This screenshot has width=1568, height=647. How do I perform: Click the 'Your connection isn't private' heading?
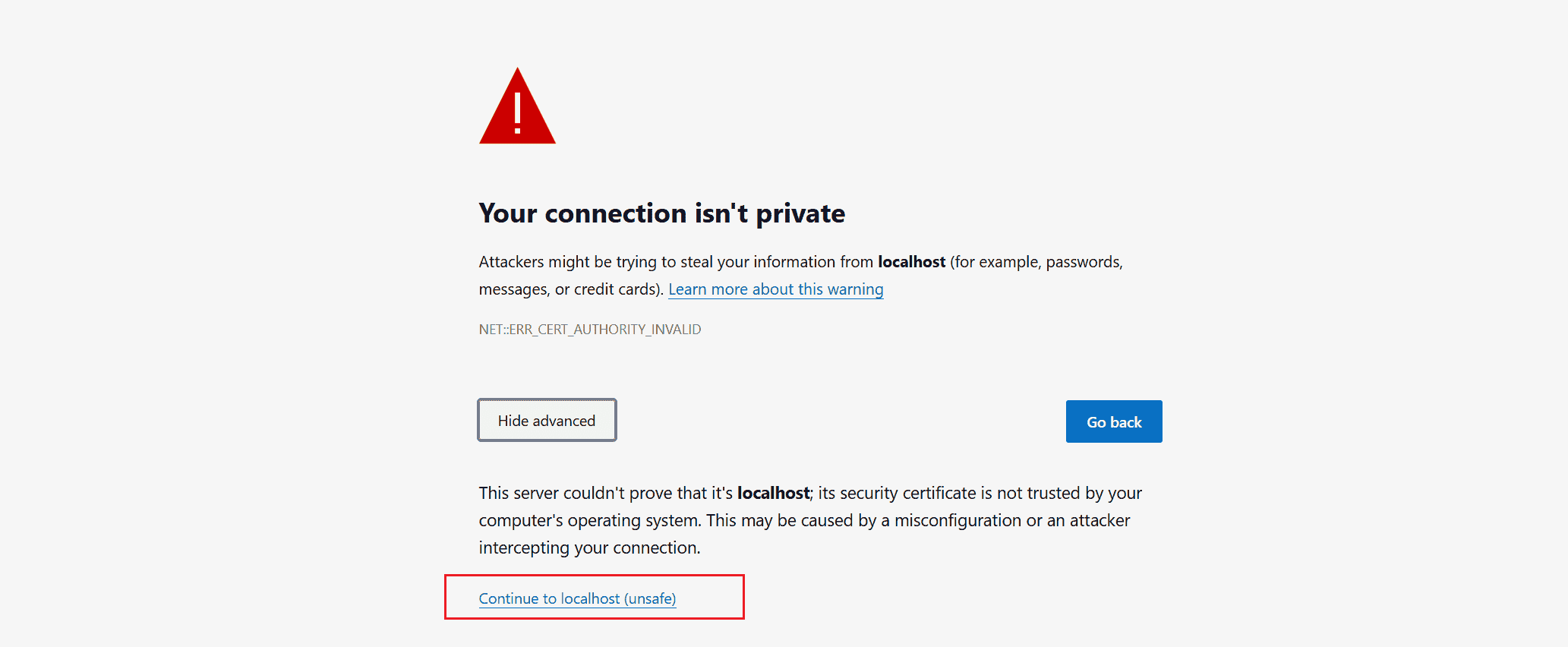coord(662,213)
